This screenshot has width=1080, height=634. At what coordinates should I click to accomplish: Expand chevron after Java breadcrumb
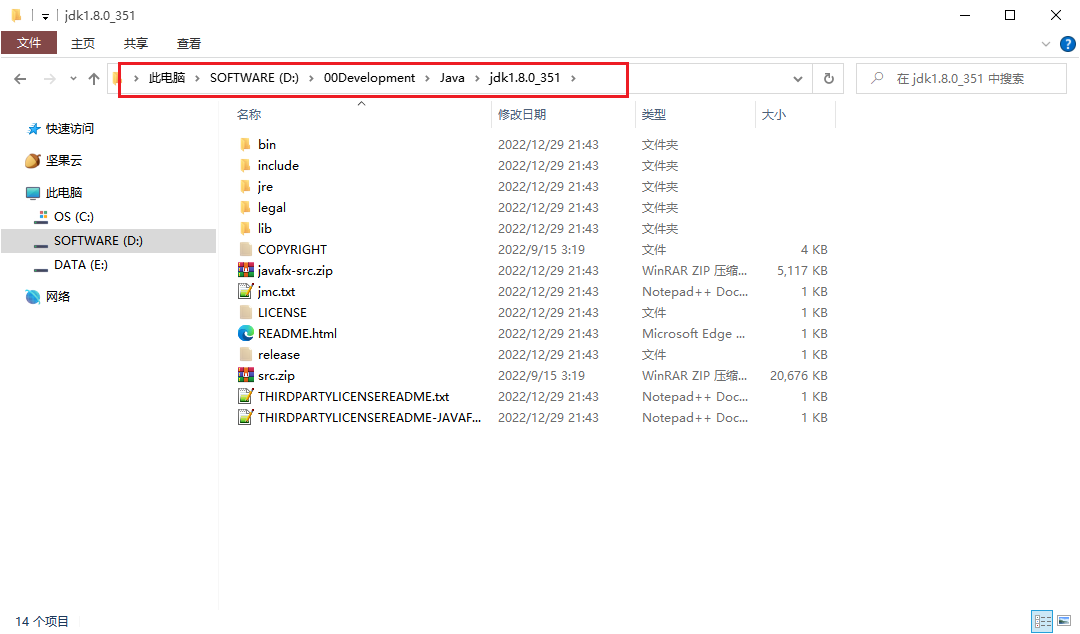[477, 78]
